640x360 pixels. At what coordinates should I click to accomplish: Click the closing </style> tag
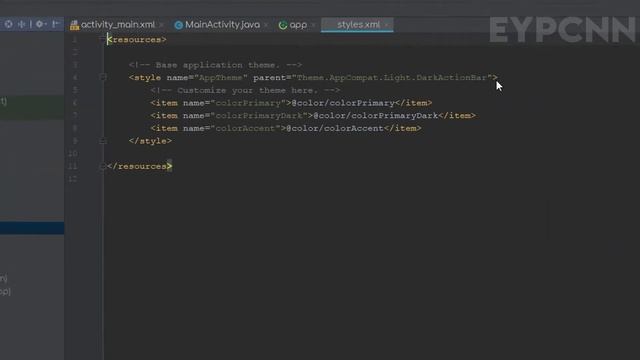click(x=150, y=141)
